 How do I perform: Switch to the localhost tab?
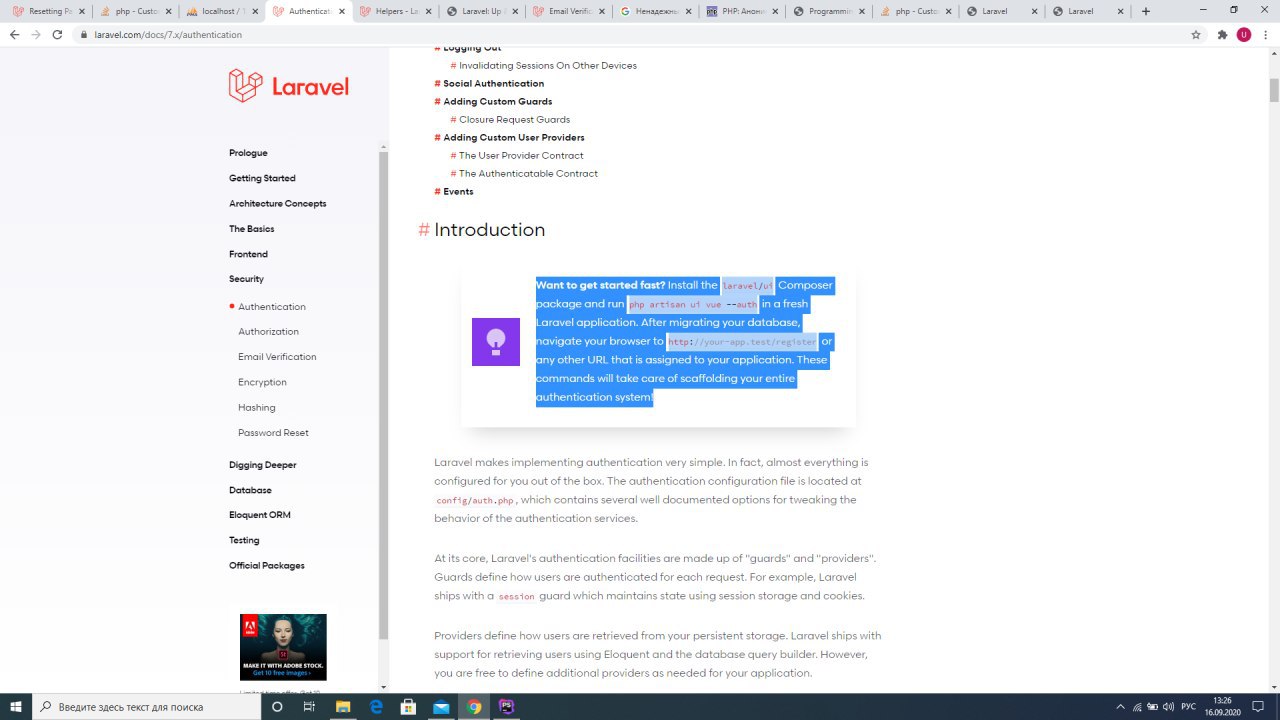coord(223,12)
